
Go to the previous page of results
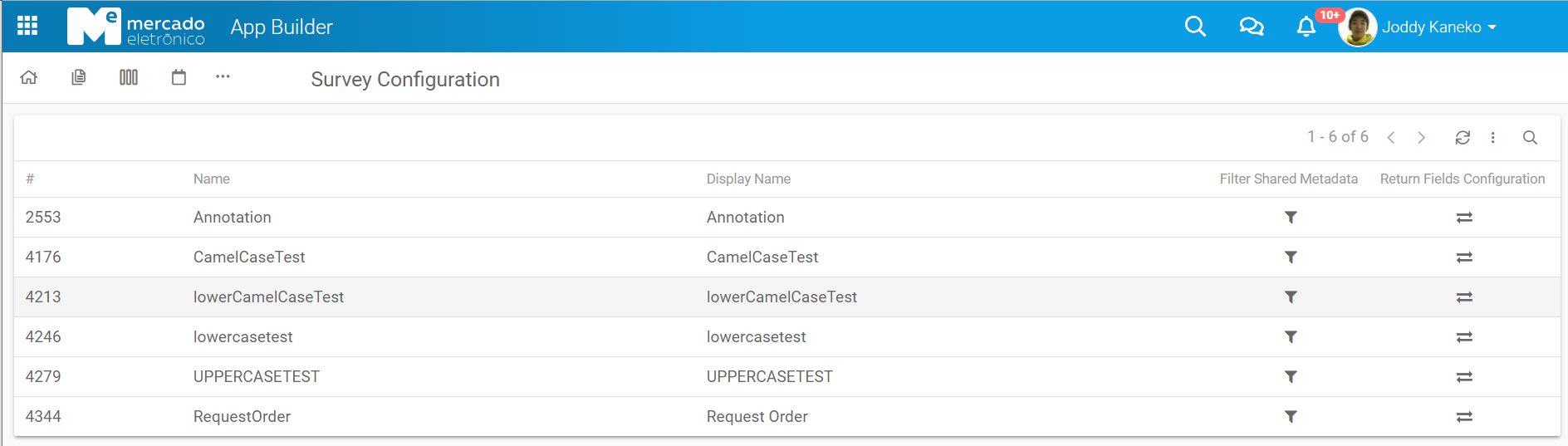pos(1391,138)
